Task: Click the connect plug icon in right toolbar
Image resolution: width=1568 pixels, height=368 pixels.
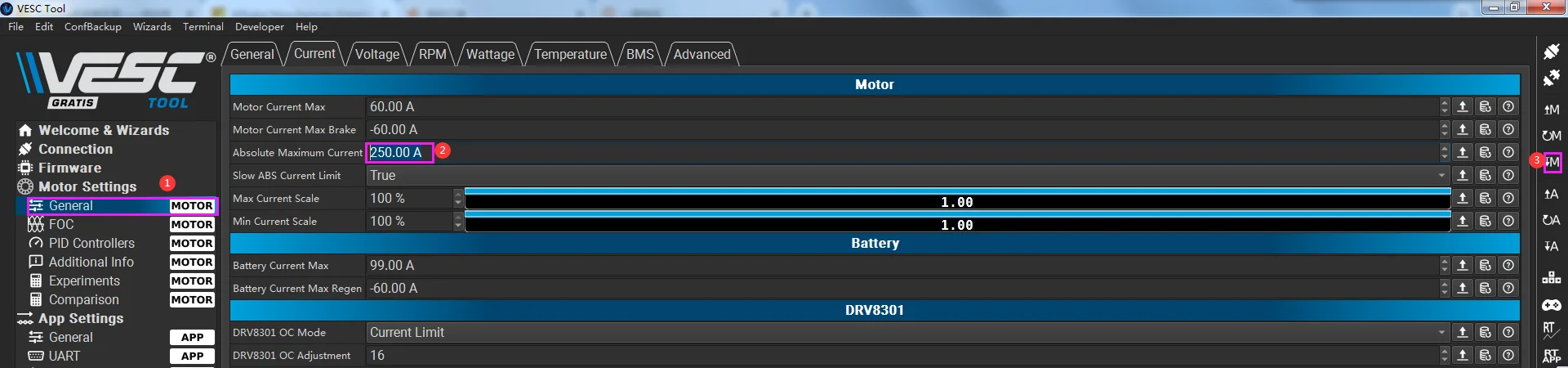Action: point(1552,52)
